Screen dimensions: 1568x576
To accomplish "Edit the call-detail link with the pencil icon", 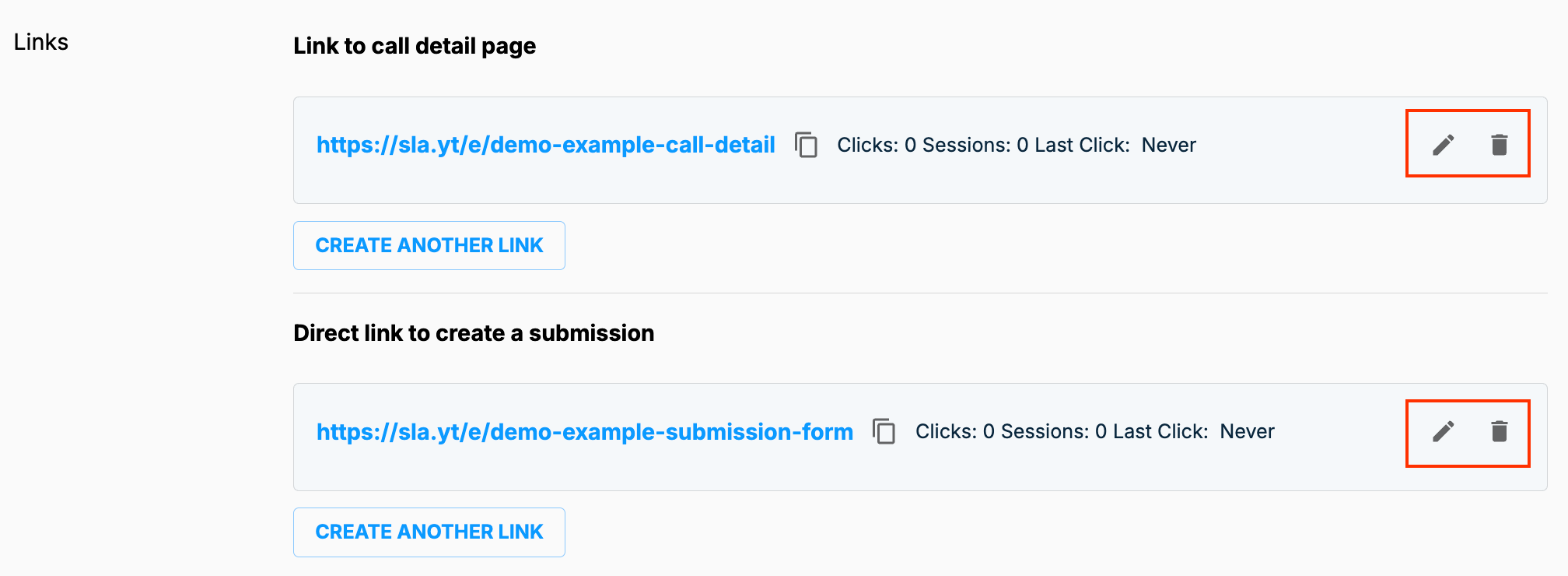I will [1444, 145].
